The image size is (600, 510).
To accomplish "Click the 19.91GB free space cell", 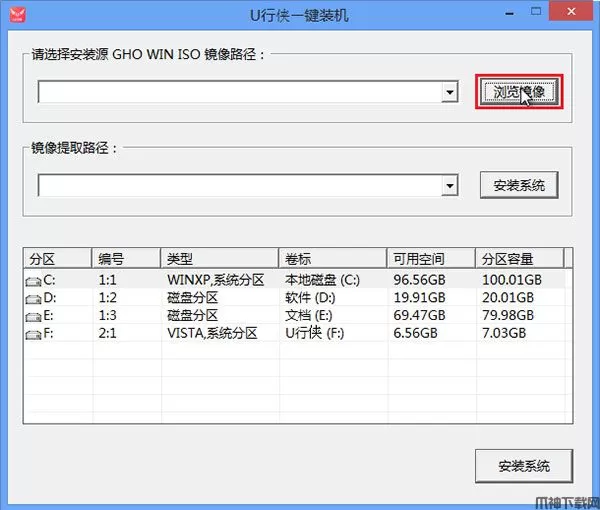I will pos(419,298).
